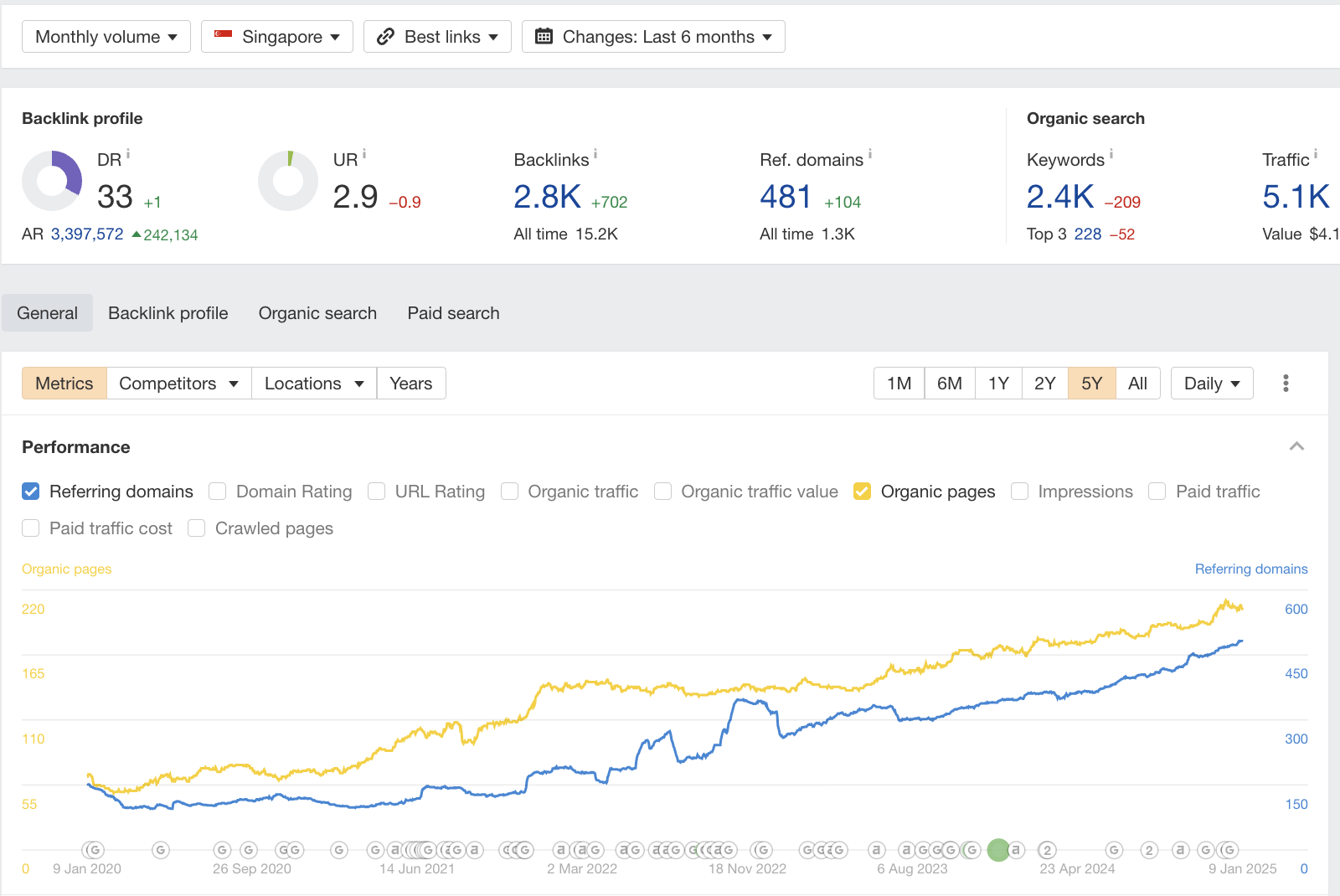This screenshot has width=1340, height=896.
Task: Click the 'All time 1.3K' text
Action: pyautogui.click(x=807, y=234)
